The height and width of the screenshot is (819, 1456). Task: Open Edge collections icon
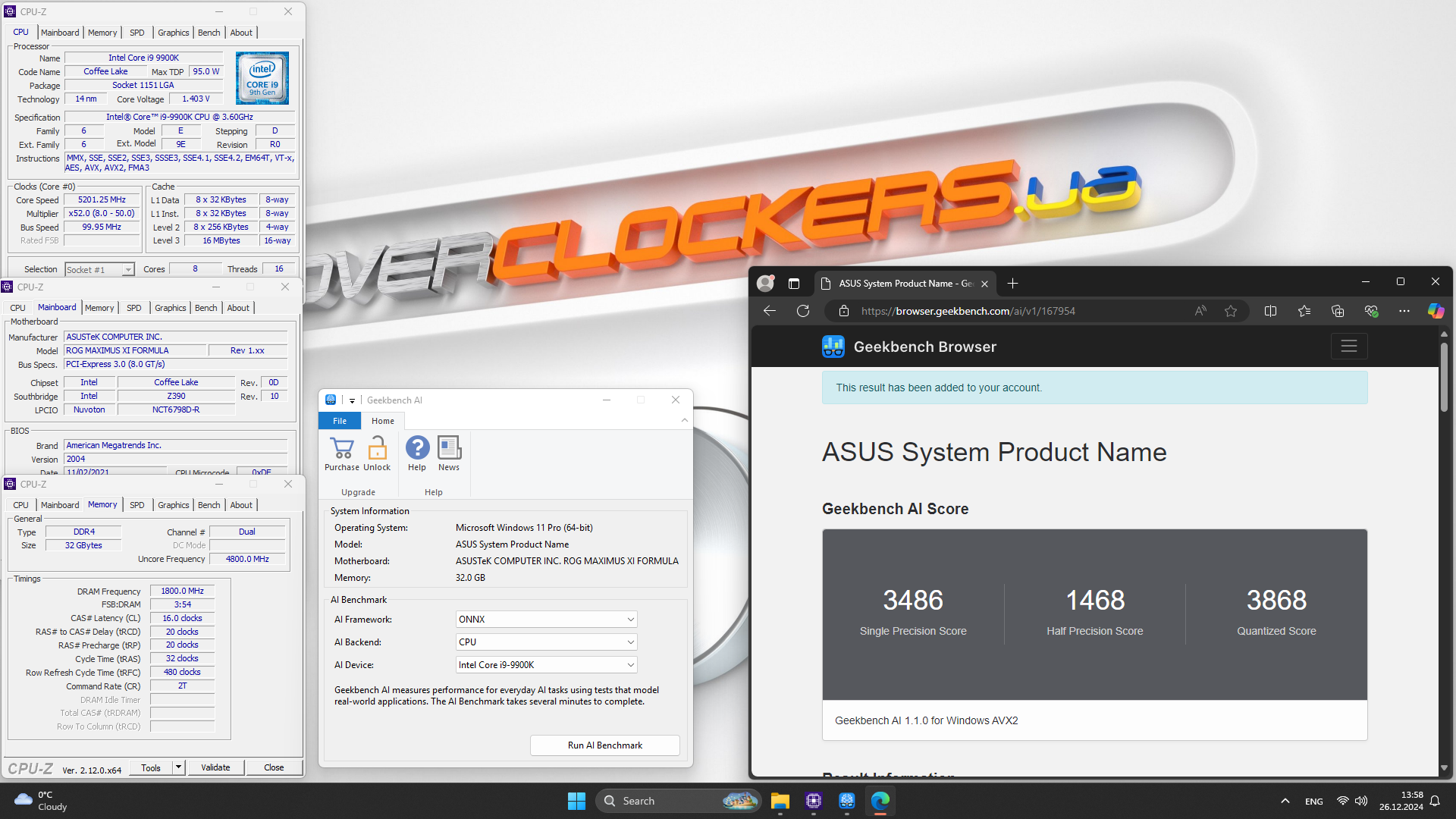coord(1338,311)
